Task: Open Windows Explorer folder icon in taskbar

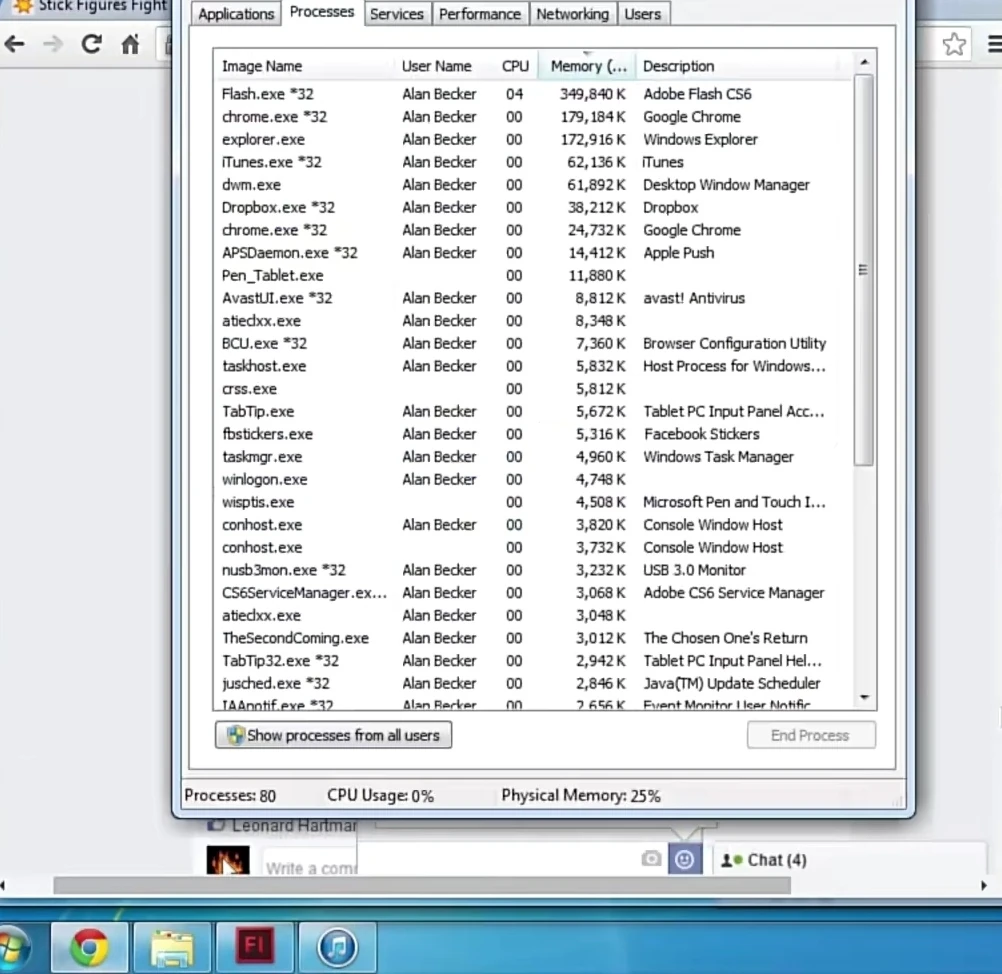Action: point(171,947)
